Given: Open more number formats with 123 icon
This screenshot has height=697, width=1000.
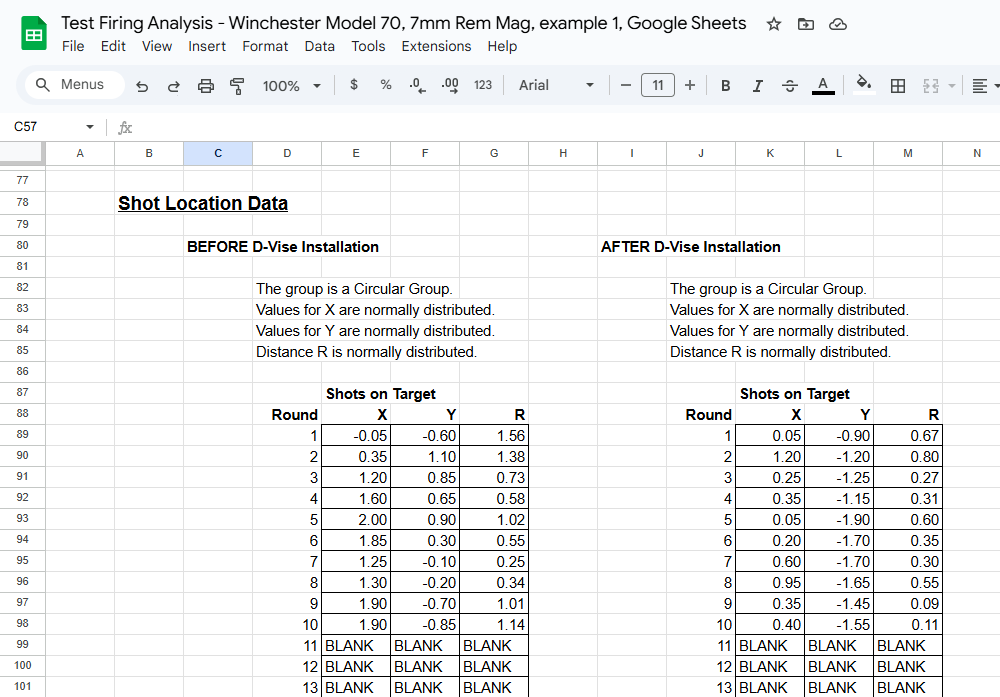Looking at the screenshot, I should pyautogui.click(x=483, y=85).
